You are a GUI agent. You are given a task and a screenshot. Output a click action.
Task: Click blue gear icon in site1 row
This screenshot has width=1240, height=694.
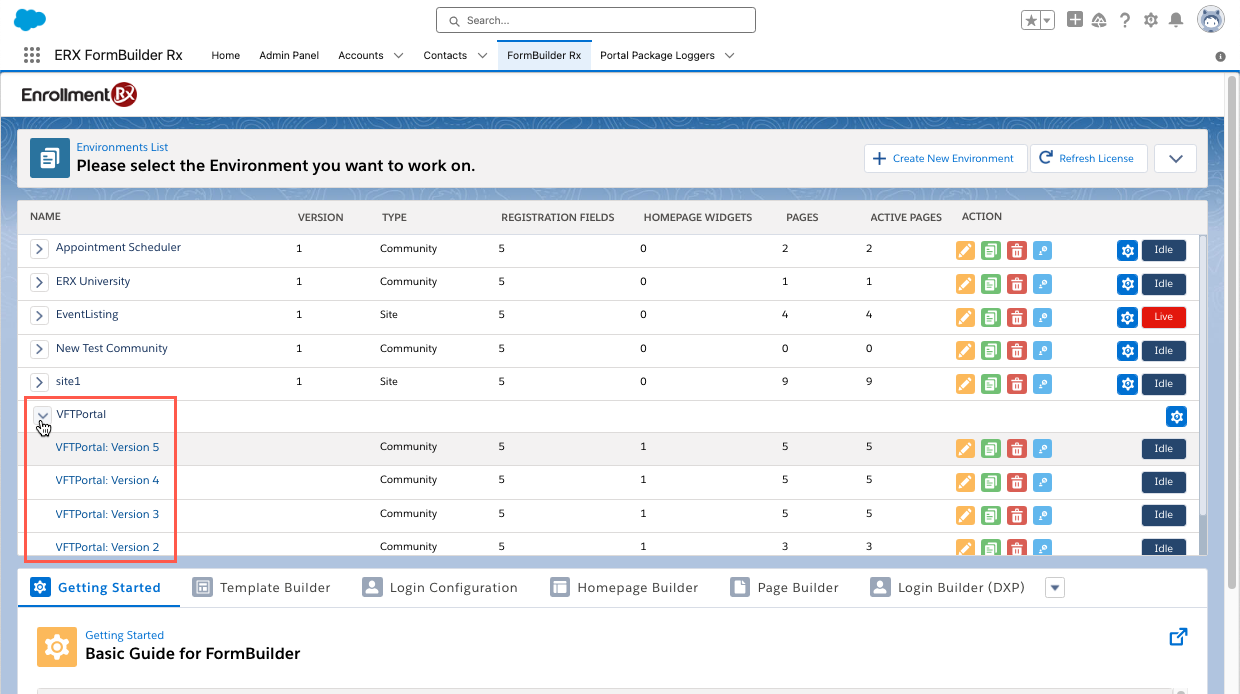tap(1127, 384)
